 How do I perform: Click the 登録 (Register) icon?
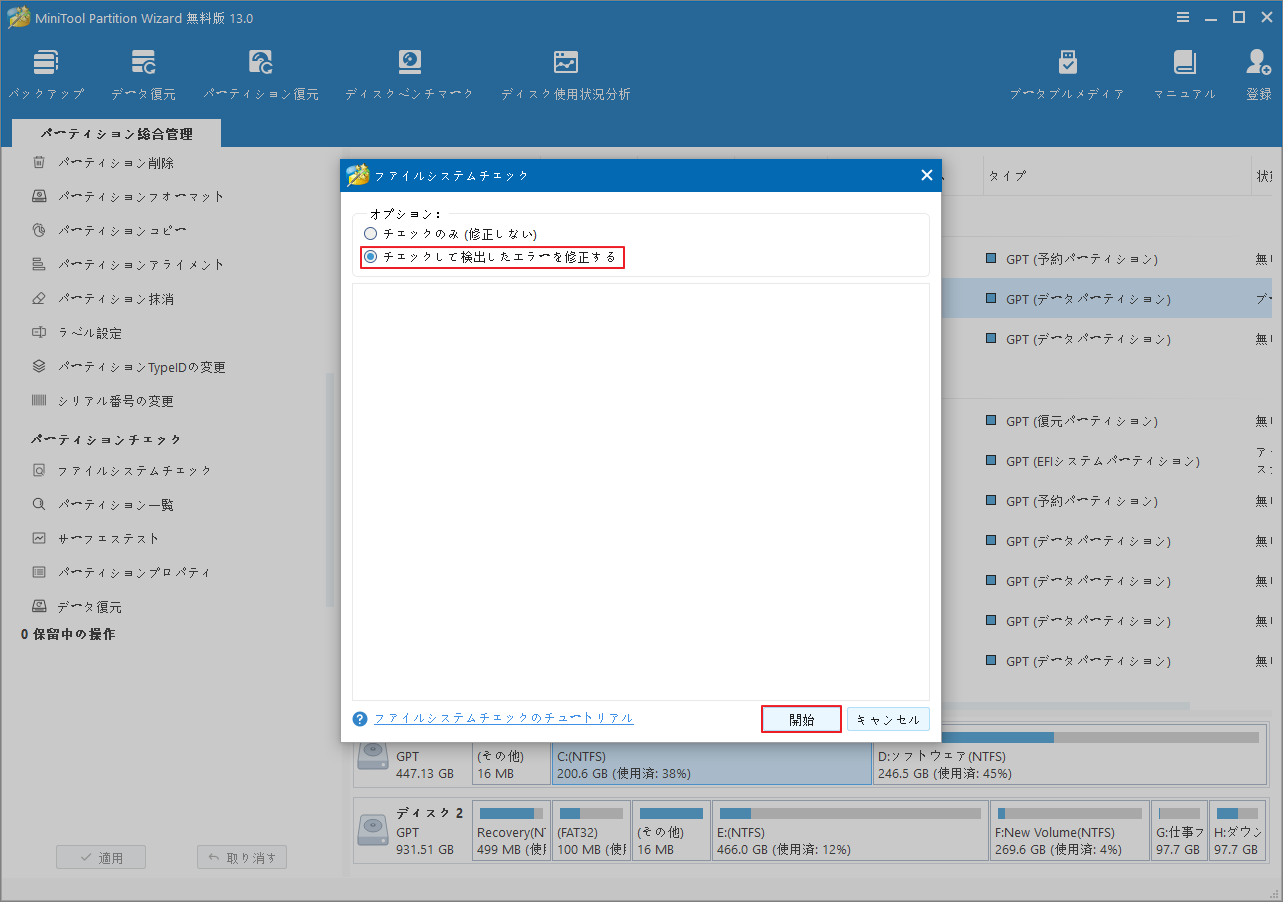pos(1257,72)
